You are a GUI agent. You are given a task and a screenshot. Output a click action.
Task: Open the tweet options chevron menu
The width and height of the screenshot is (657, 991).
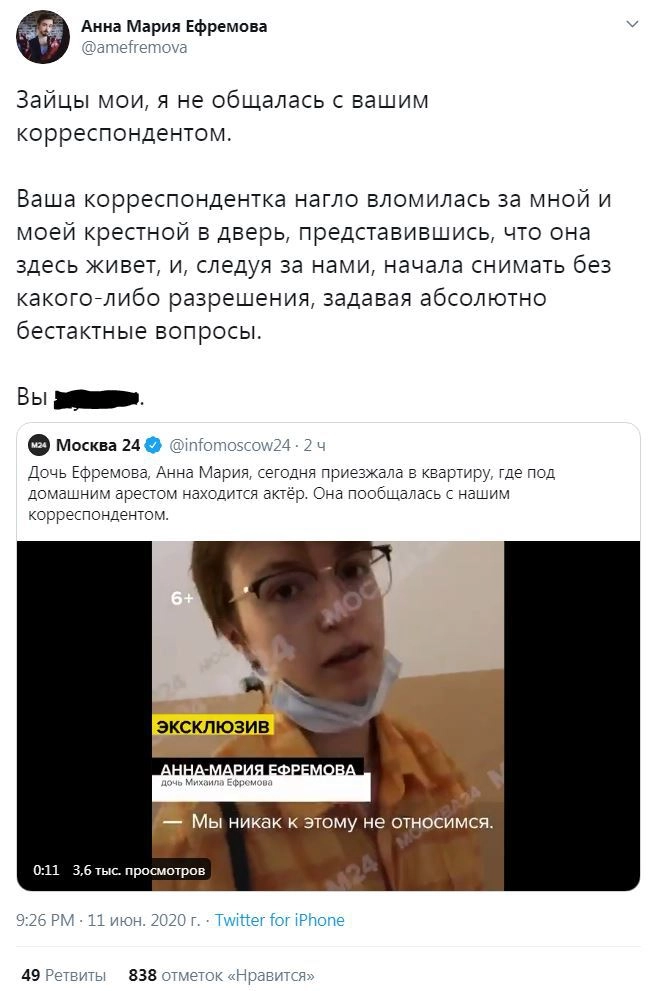[632, 25]
